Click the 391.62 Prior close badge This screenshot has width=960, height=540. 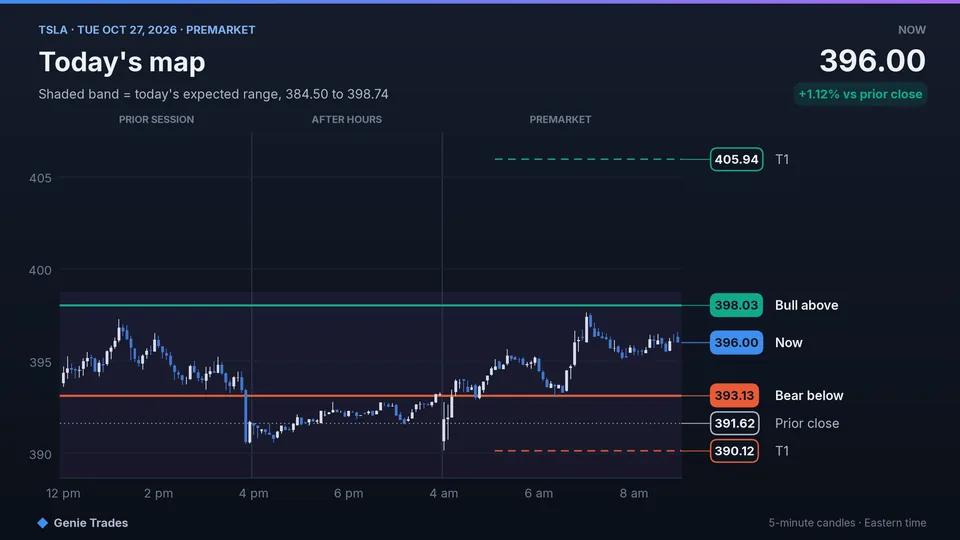point(734,423)
